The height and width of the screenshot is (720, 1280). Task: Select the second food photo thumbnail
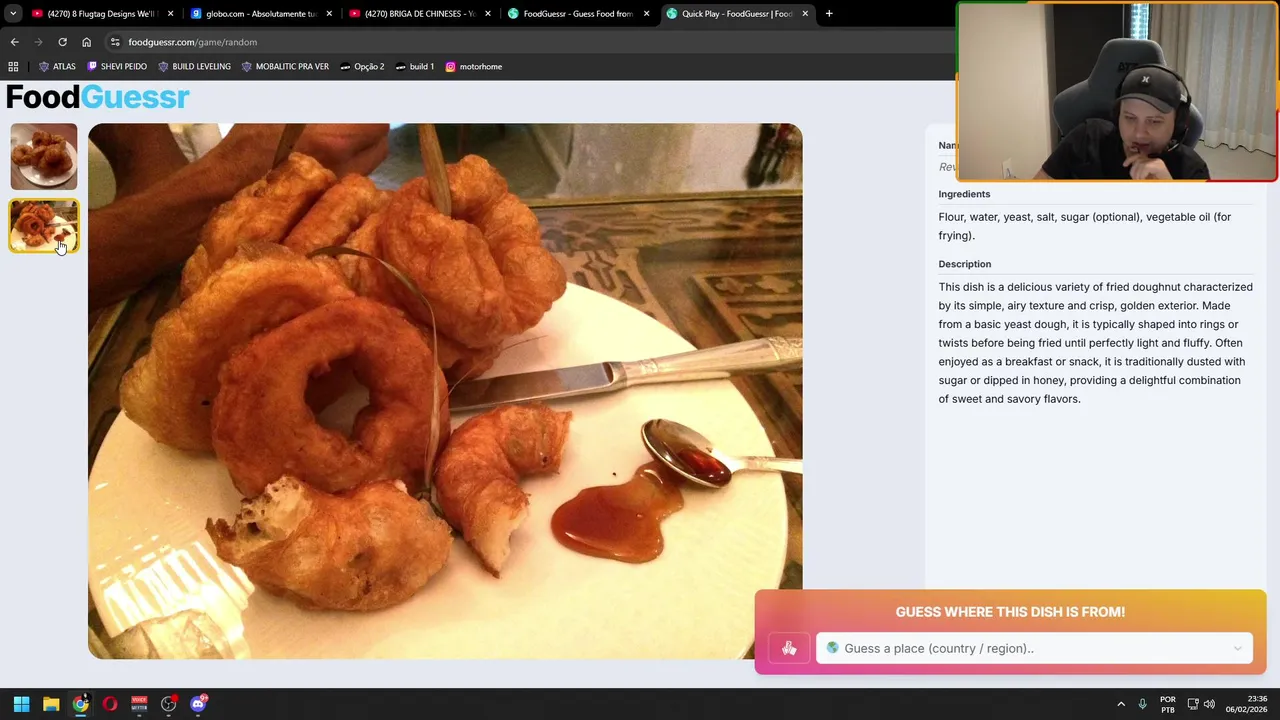point(43,226)
